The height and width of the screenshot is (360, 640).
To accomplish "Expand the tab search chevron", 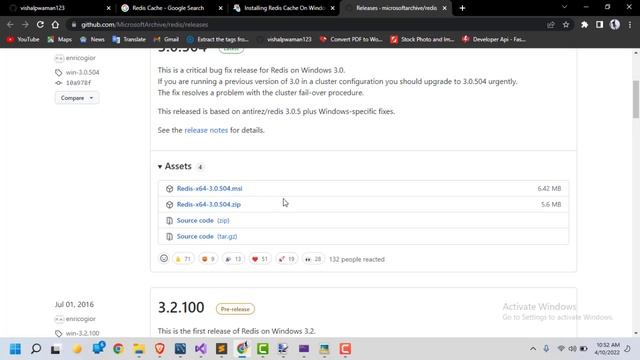I will [x=564, y=7].
